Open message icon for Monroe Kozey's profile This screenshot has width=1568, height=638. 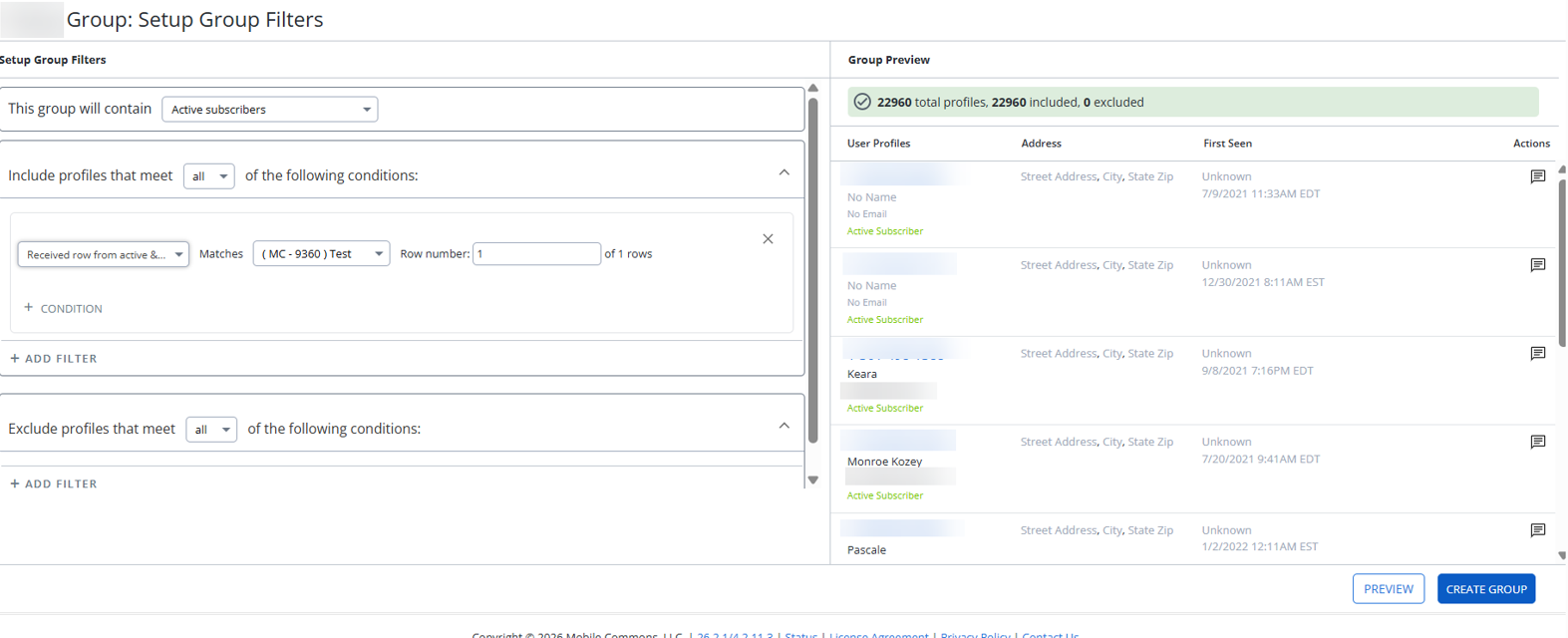tap(1537, 442)
